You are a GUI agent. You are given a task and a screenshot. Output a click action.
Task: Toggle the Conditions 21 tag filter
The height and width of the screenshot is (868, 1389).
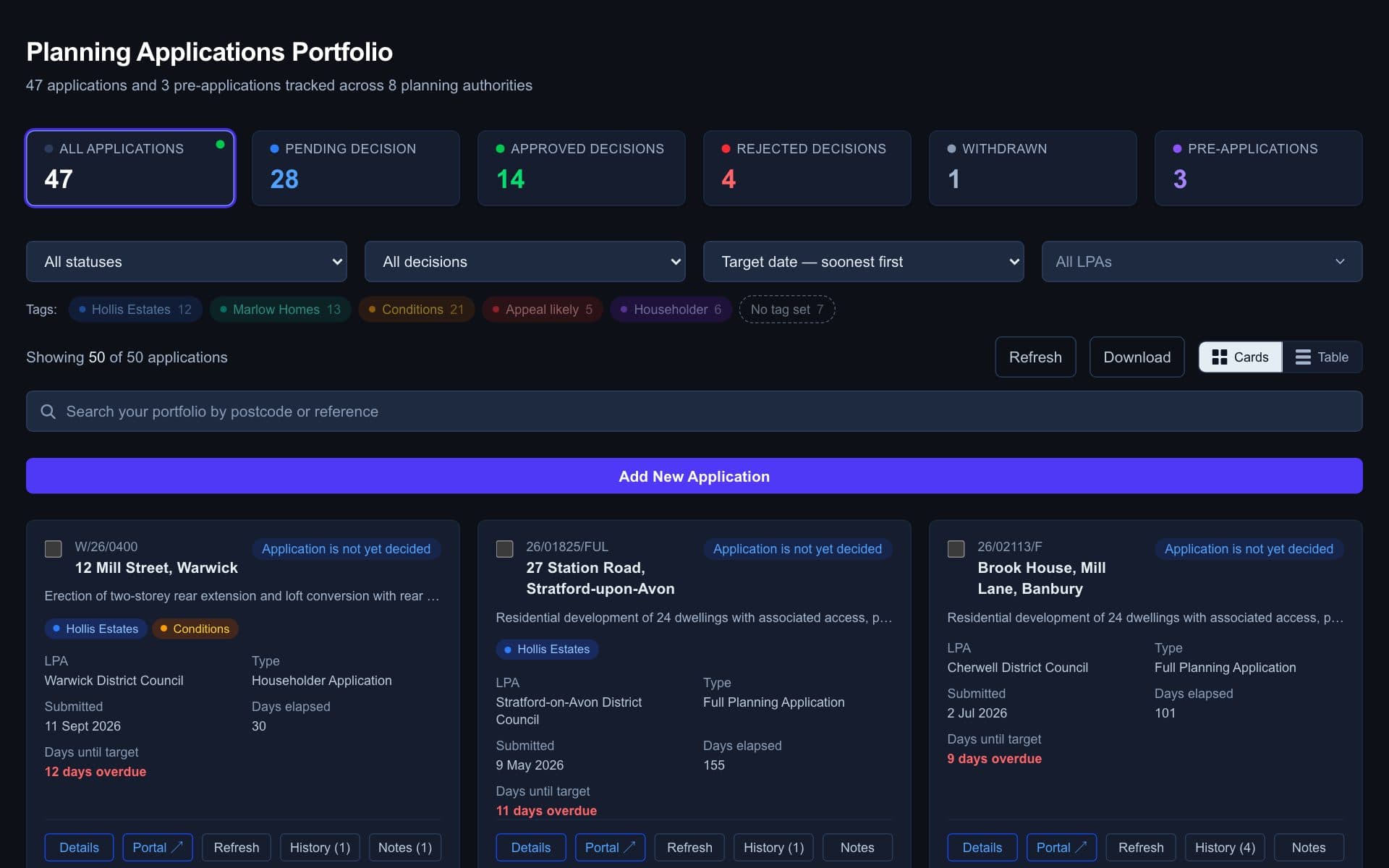click(416, 310)
